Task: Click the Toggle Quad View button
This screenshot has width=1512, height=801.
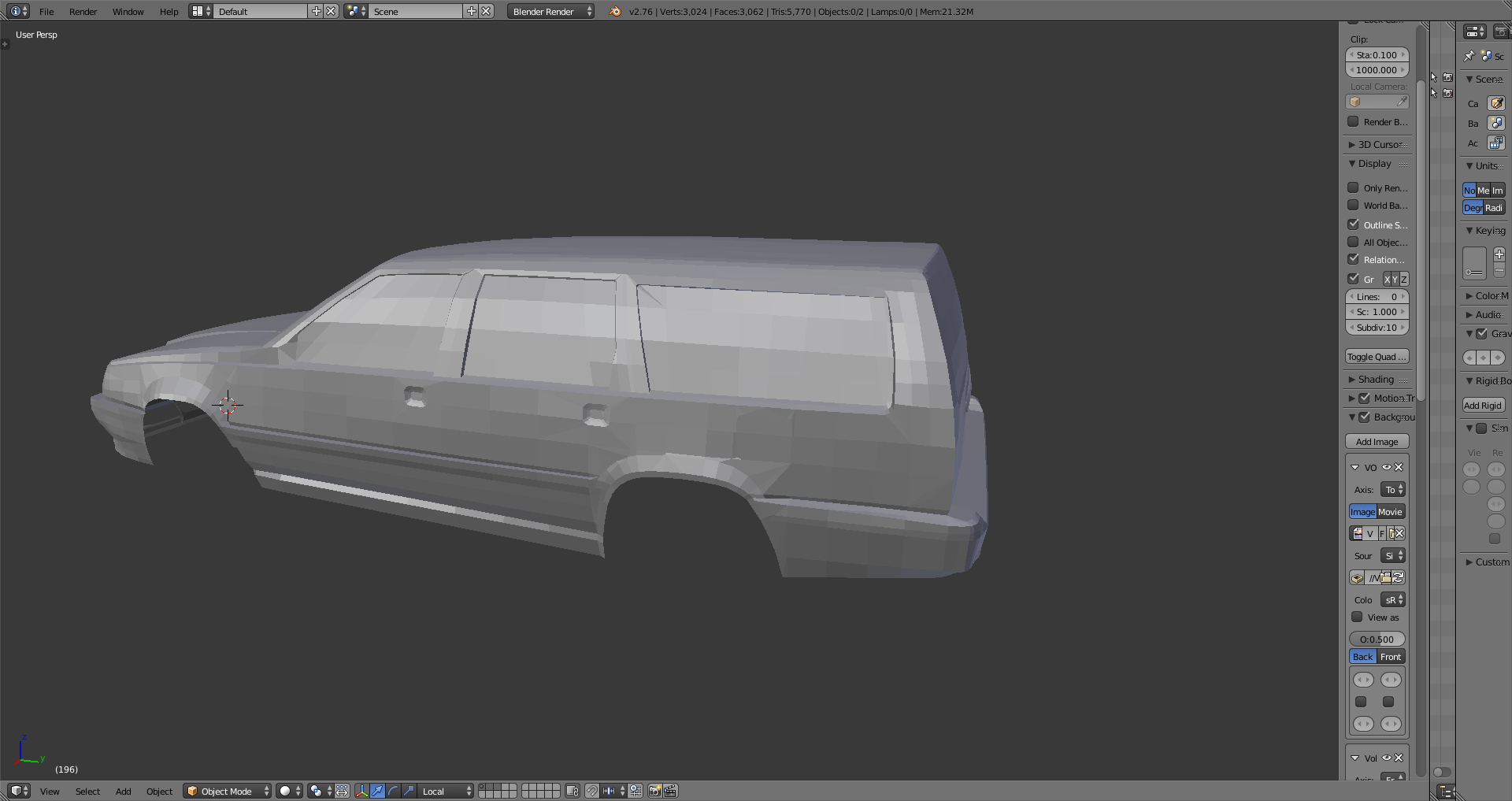Action: pyautogui.click(x=1377, y=357)
